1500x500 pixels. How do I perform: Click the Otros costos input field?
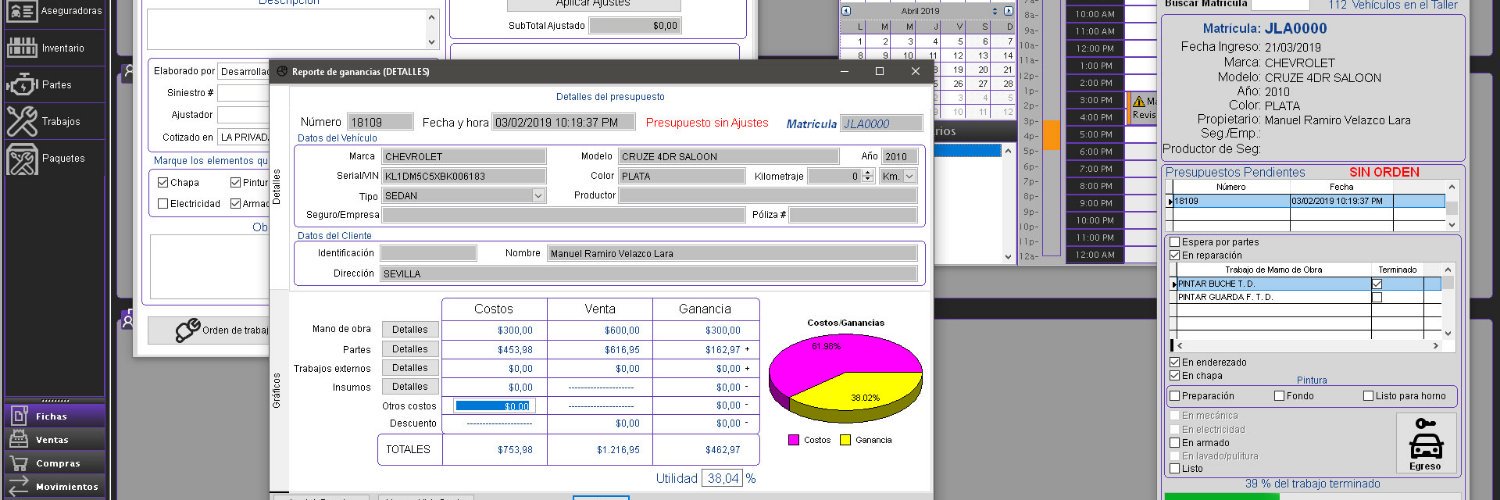pos(495,406)
